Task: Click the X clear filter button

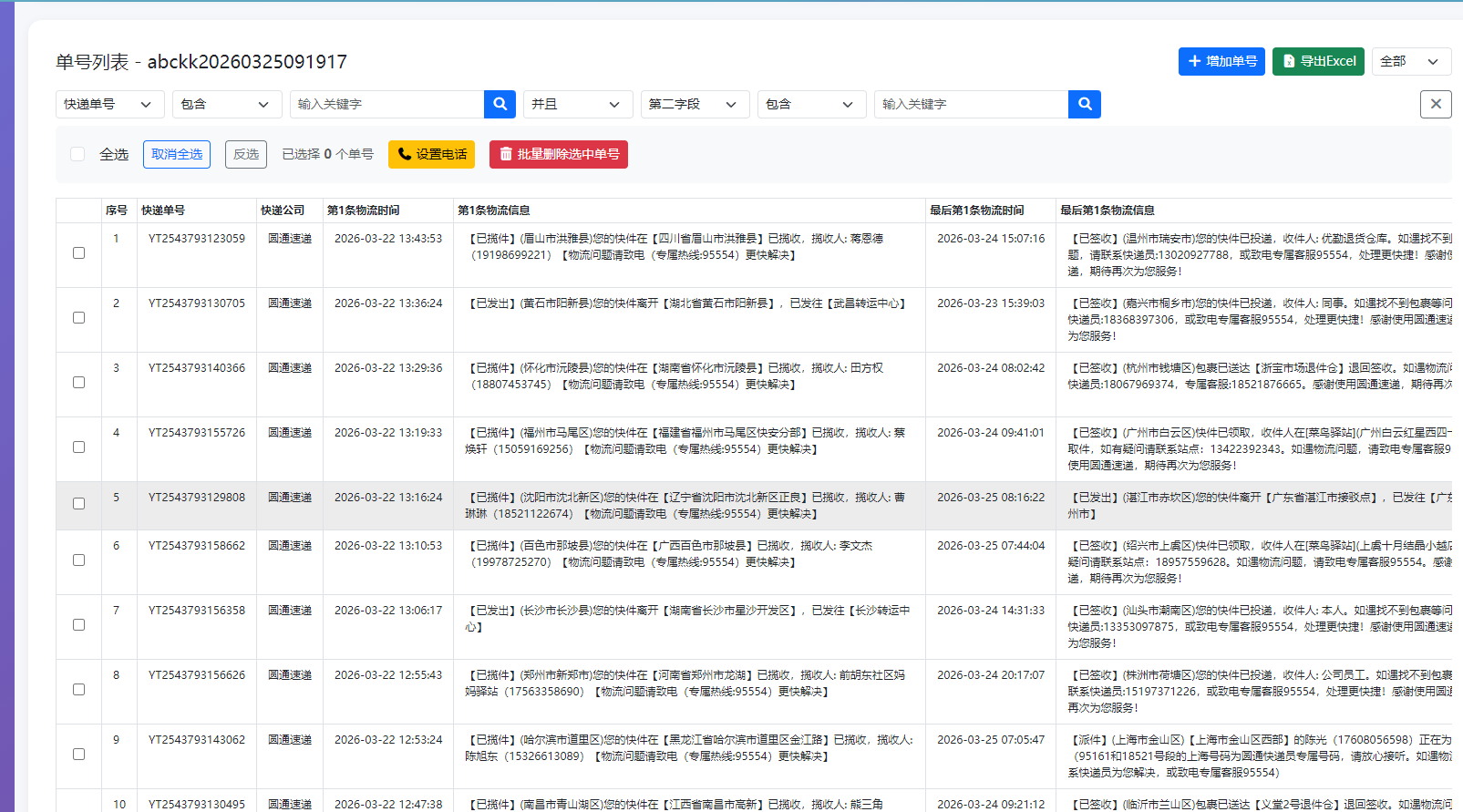Action: (x=1436, y=104)
